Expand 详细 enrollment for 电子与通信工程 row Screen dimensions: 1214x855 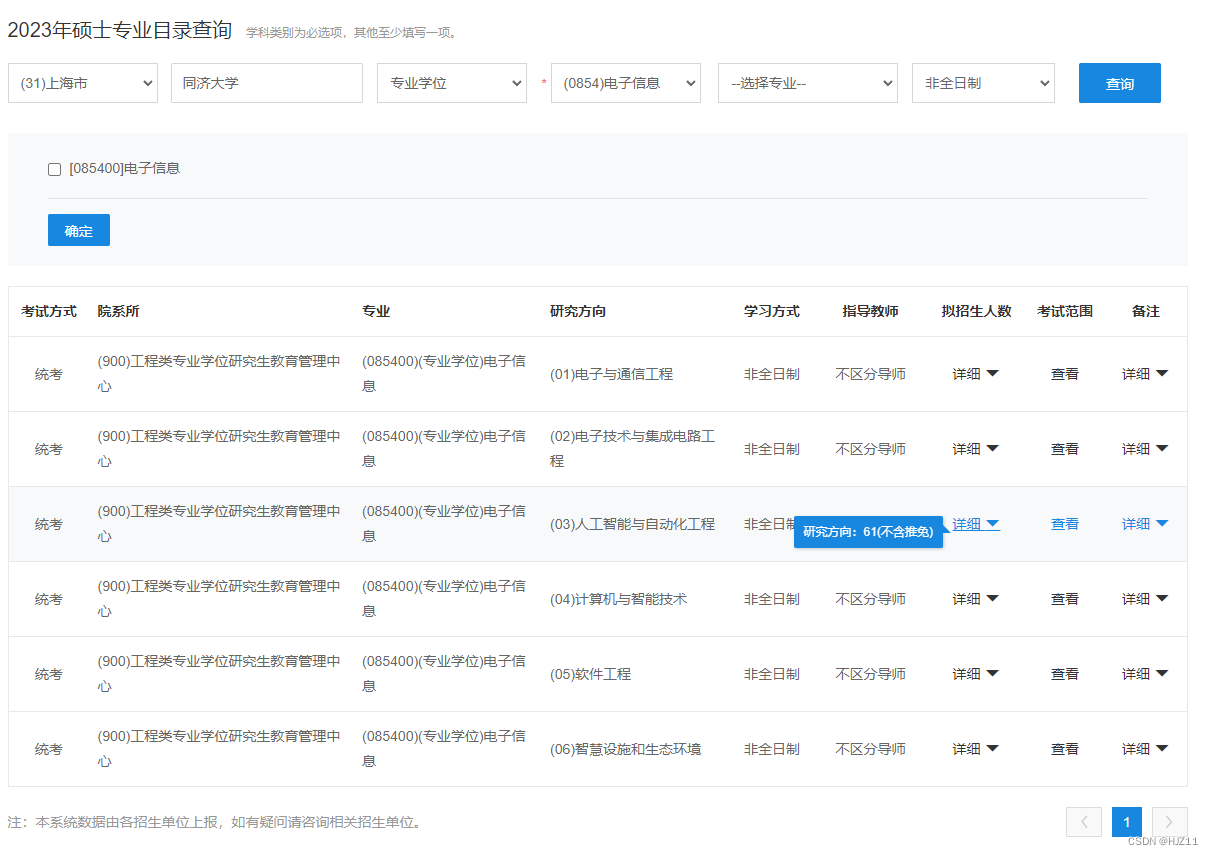pyautogui.click(x=975, y=373)
